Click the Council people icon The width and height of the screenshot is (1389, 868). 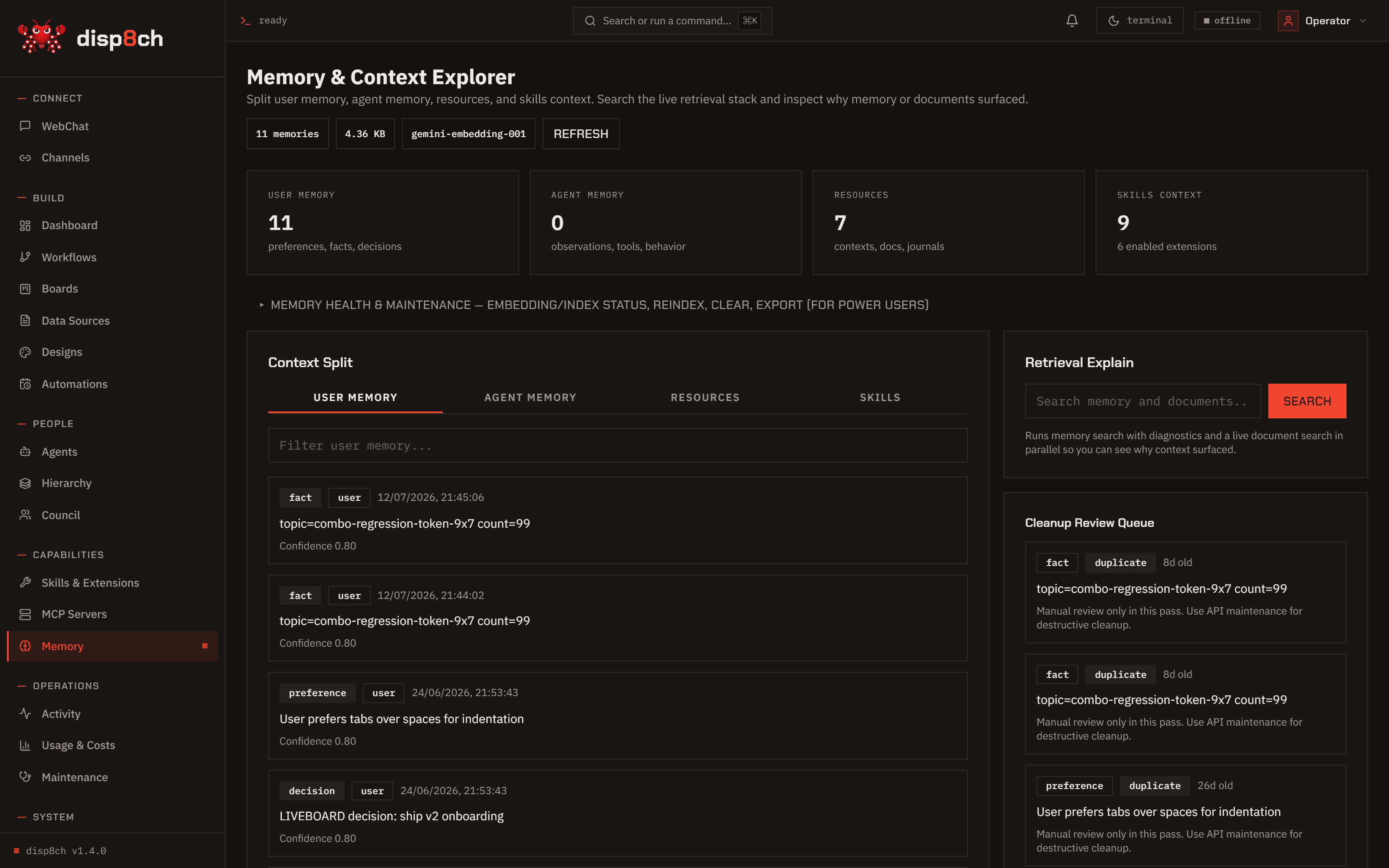25,515
